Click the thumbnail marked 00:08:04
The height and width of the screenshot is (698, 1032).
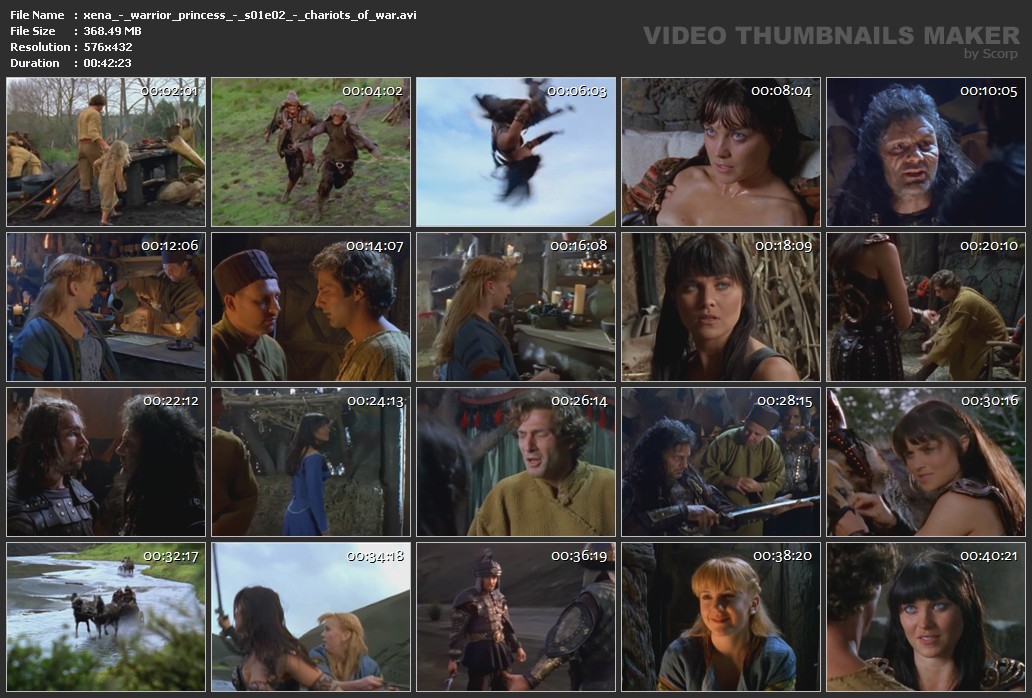click(720, 152)
